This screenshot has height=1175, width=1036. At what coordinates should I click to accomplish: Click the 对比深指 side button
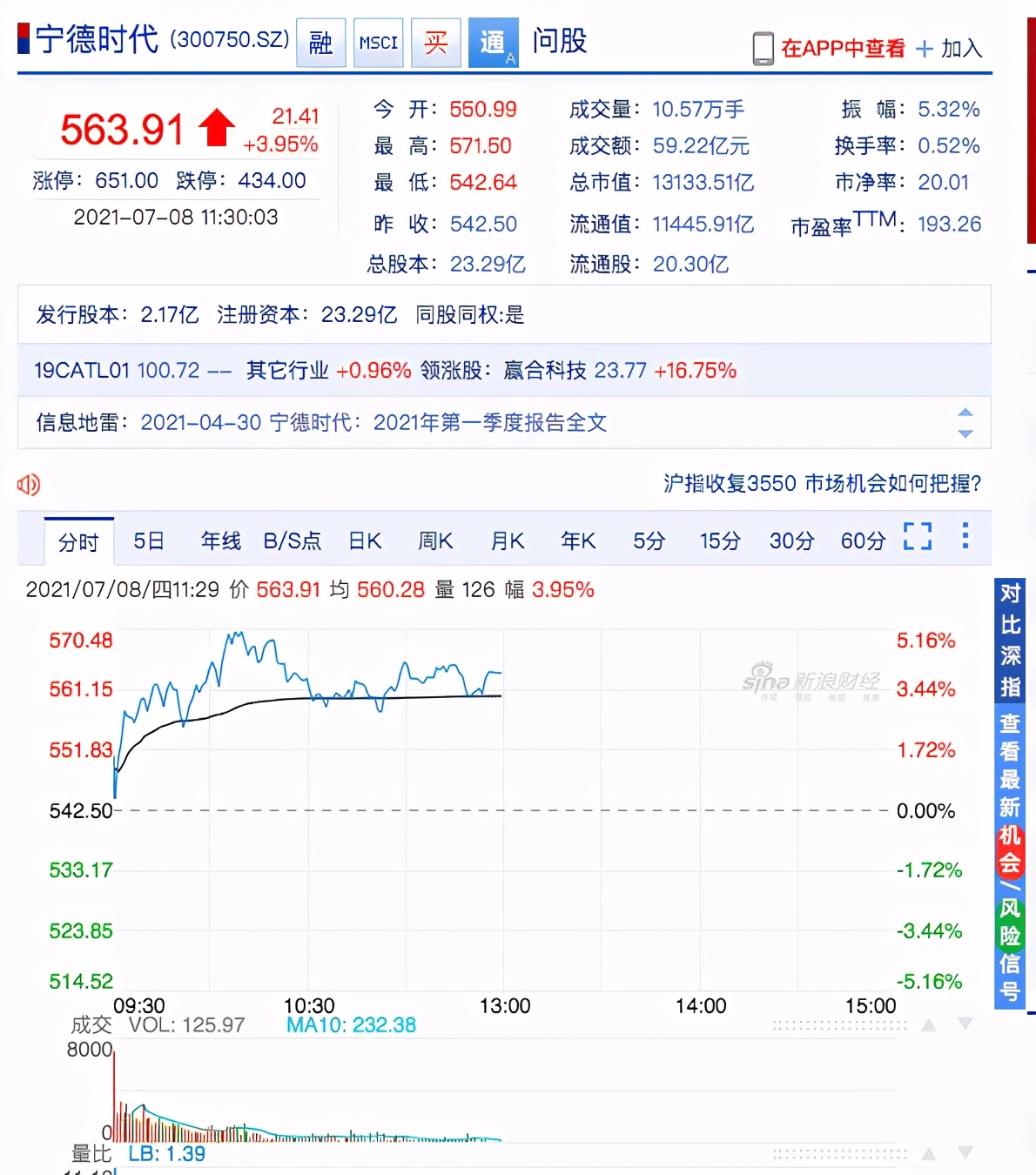point(1010,640)
